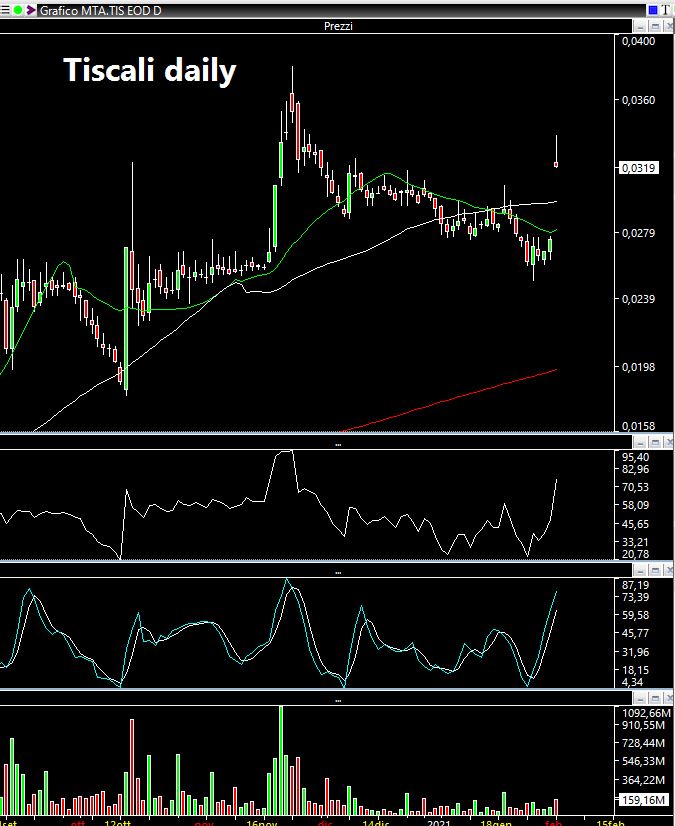675x826 pixels.
Task: Maximize the stochastic panel scaled to 87,19
Action: click(x=655, y=571)
